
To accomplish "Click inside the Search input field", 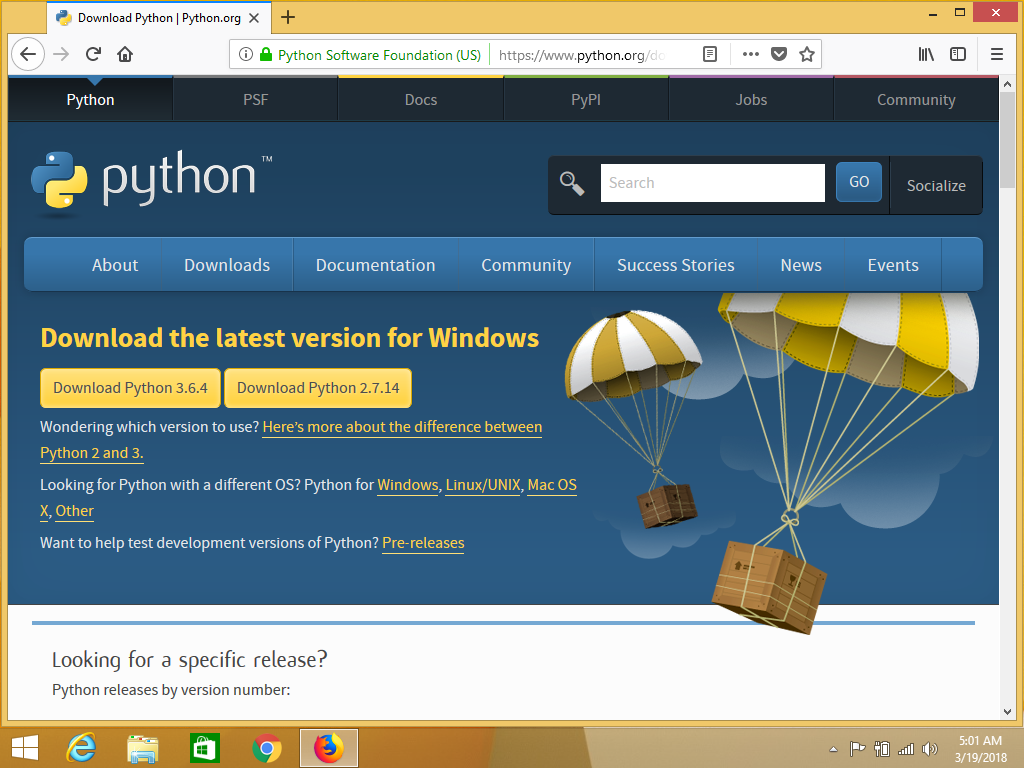I will (712, 182).
